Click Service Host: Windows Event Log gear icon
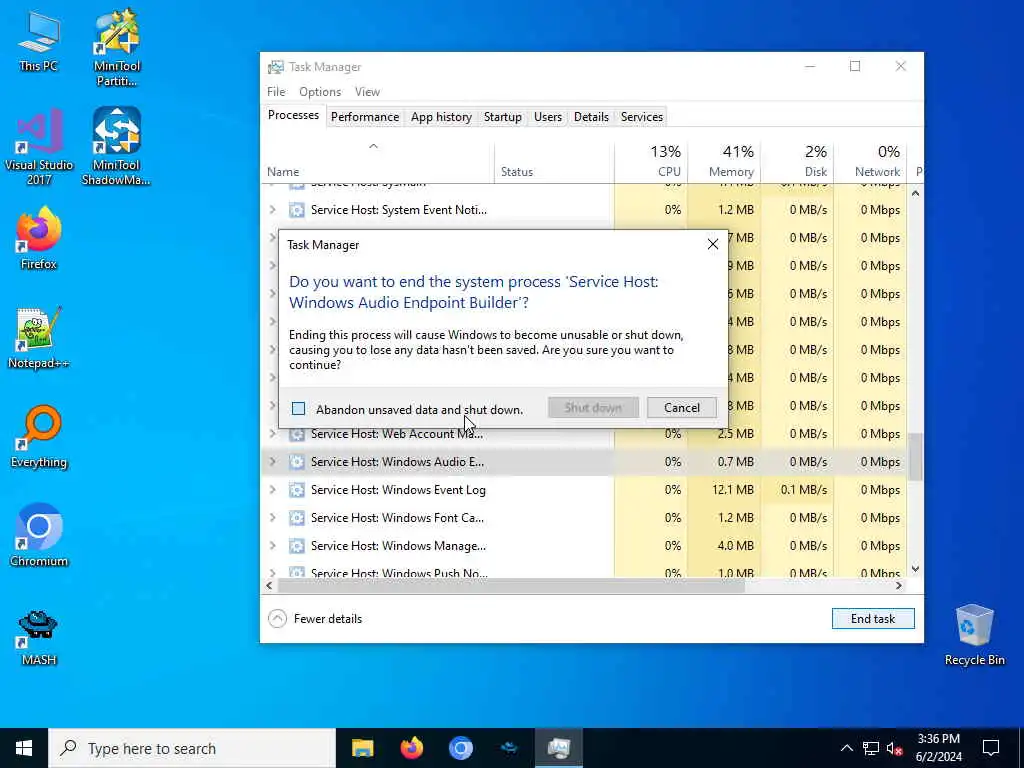This screenshot has height=768, width=1024. click(296, 490)
